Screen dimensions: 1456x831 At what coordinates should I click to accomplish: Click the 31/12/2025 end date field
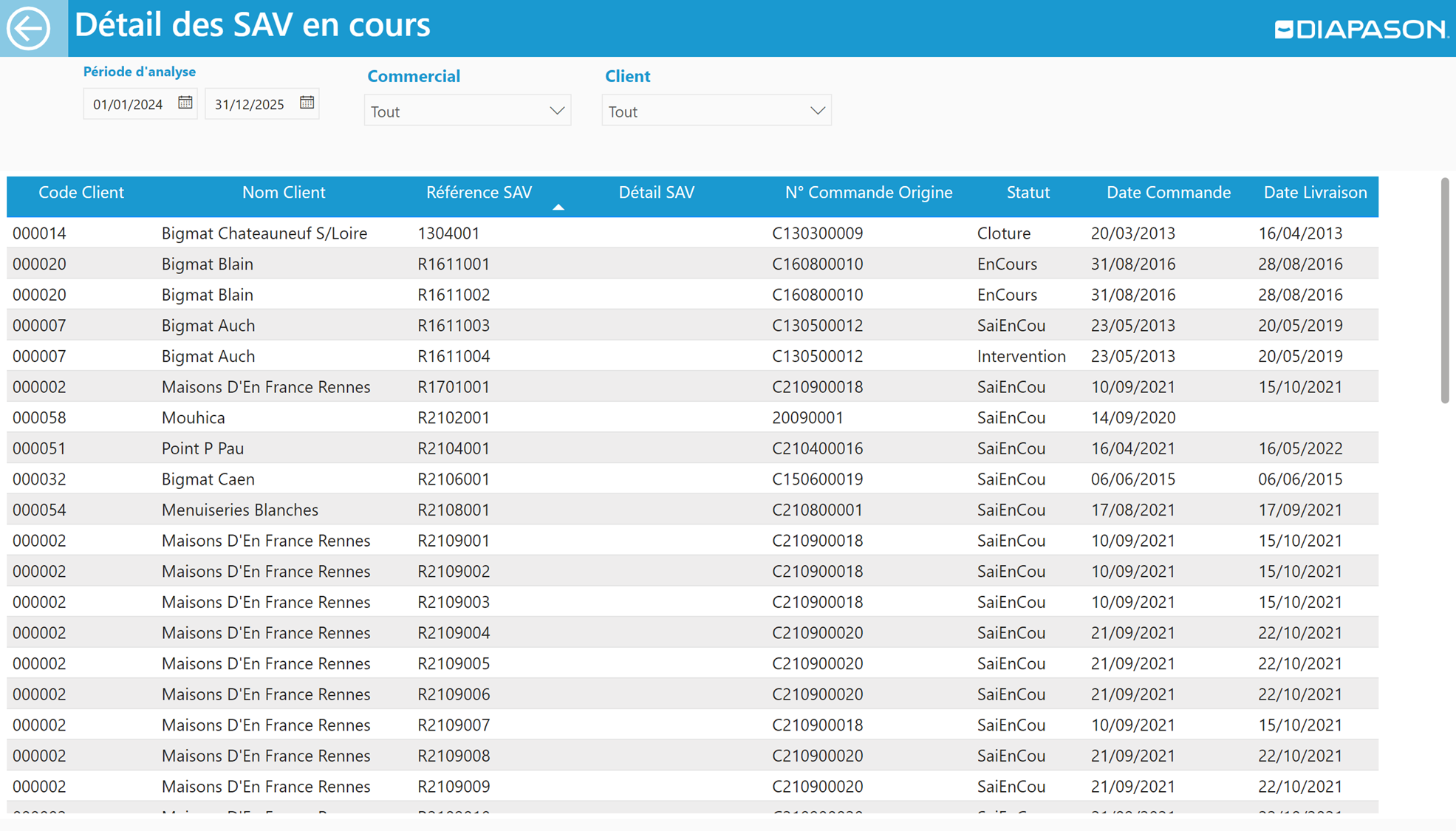click(250, 104)
